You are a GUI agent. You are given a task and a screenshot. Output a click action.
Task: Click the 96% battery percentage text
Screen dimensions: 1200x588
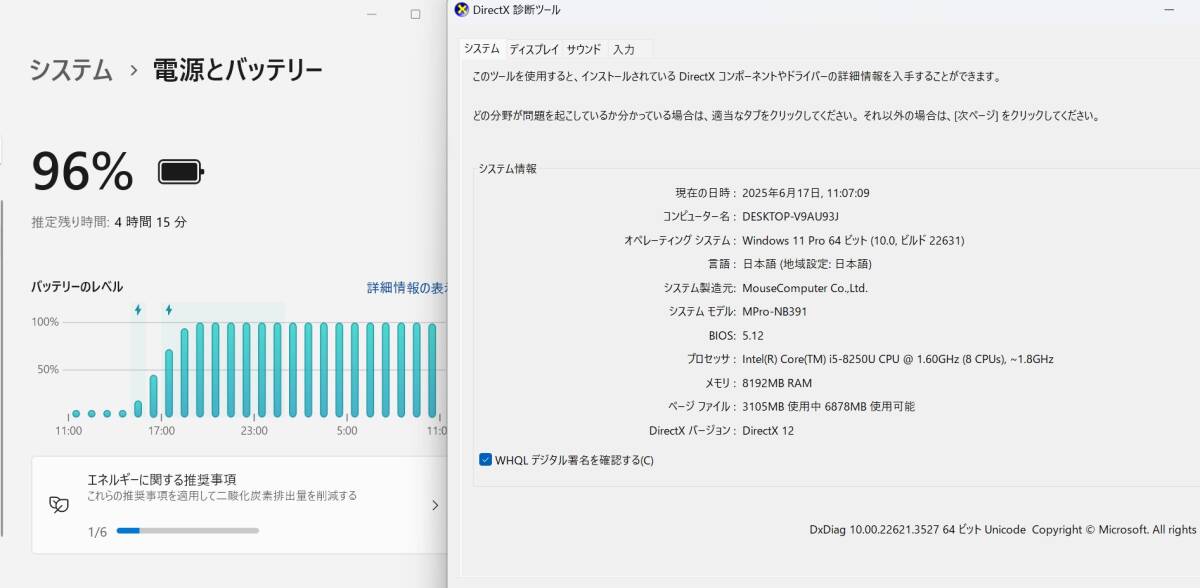[x=82, y=171]
